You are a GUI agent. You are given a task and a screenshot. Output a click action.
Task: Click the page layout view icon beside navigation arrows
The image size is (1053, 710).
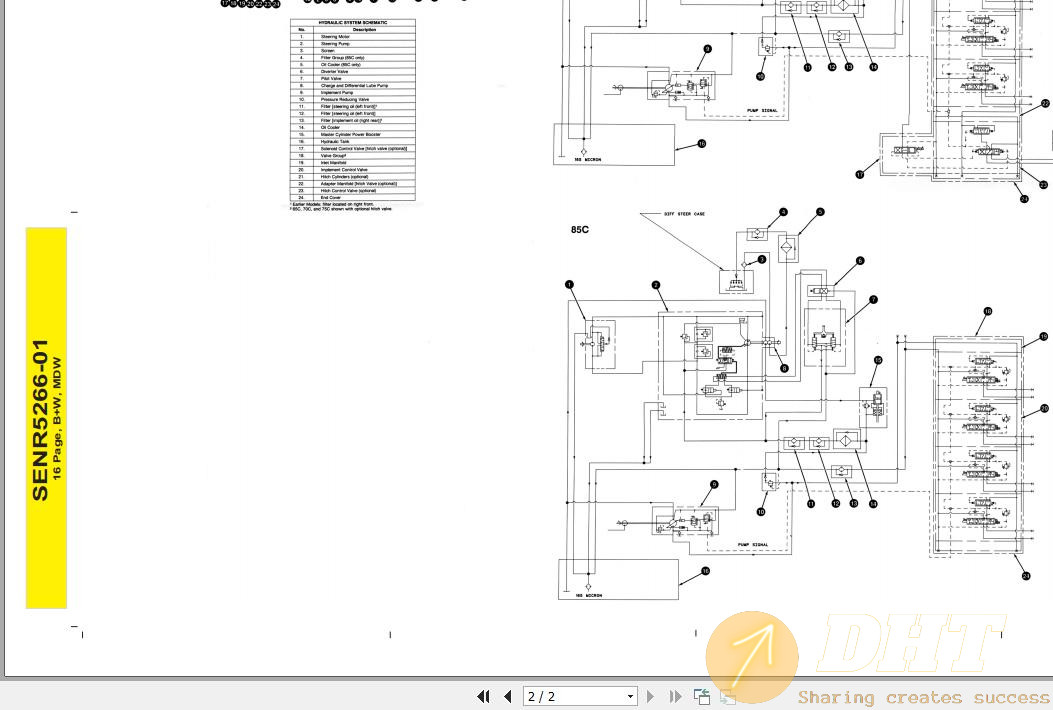701,694
